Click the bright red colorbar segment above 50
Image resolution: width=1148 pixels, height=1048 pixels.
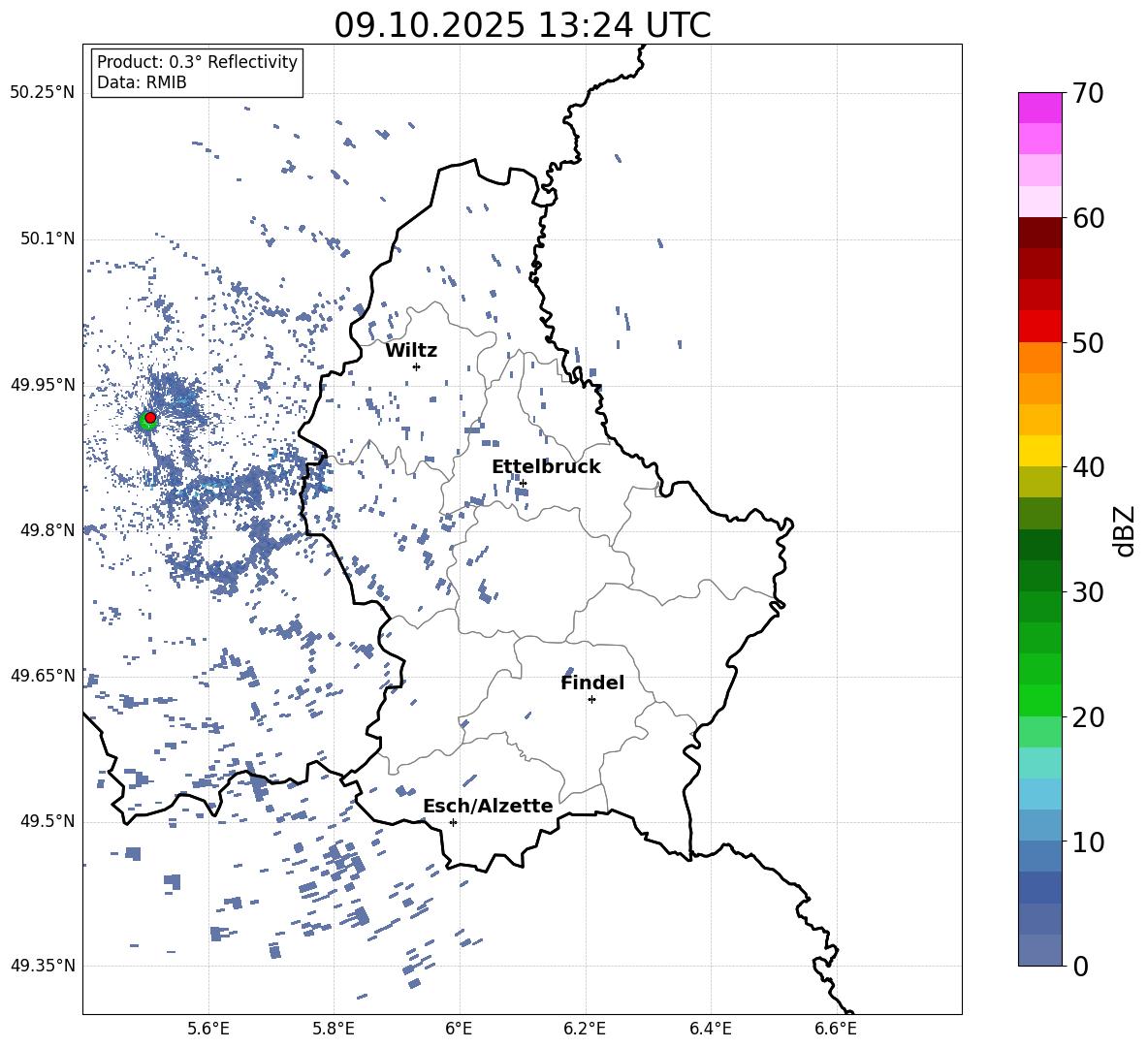click(x=1039, y=326)
